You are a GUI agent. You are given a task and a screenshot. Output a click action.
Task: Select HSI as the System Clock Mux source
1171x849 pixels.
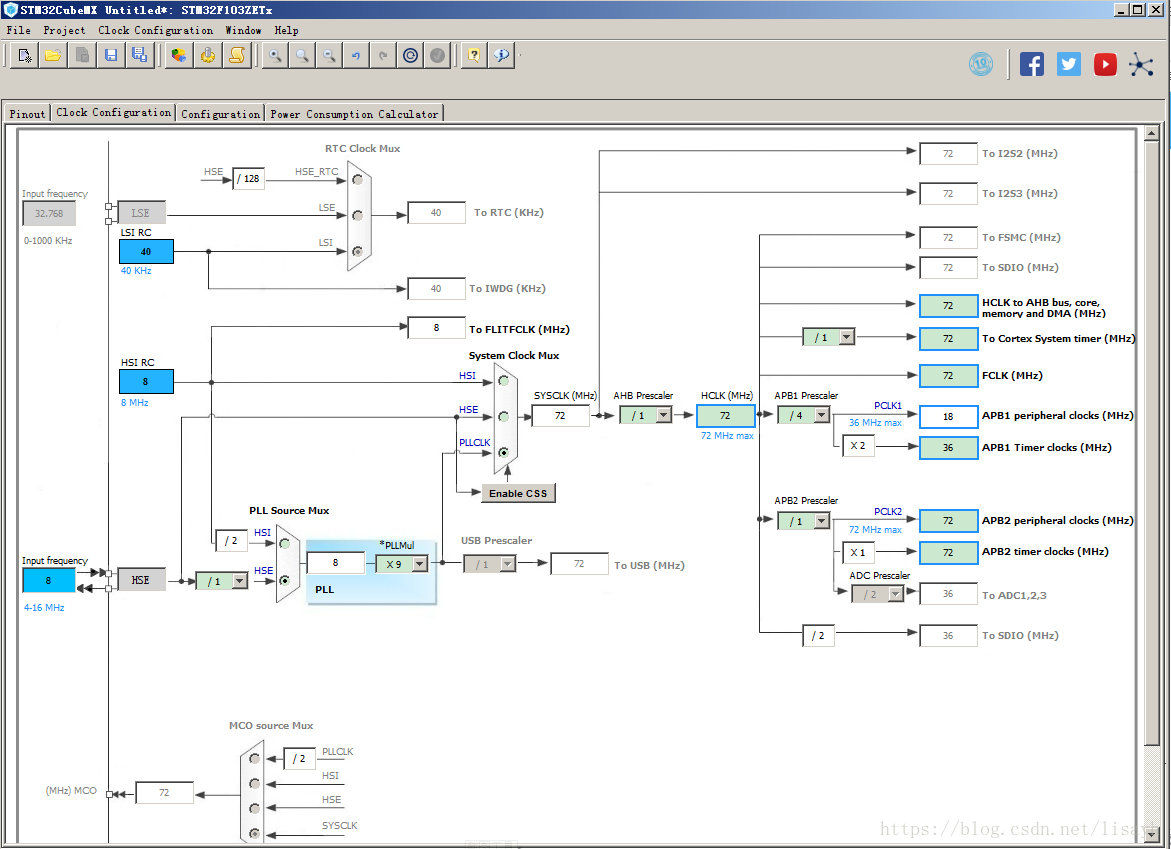pos(503,381)
